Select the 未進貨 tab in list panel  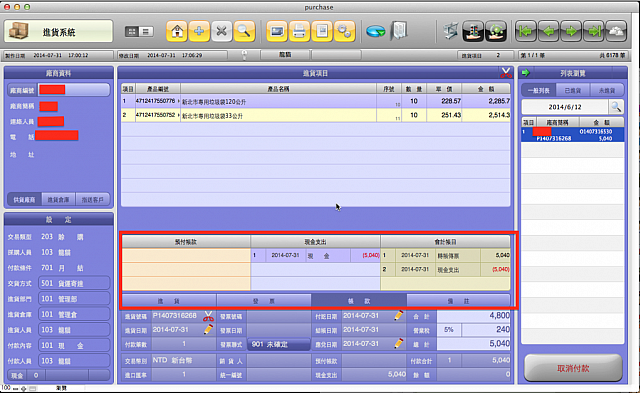pos(607,90)
